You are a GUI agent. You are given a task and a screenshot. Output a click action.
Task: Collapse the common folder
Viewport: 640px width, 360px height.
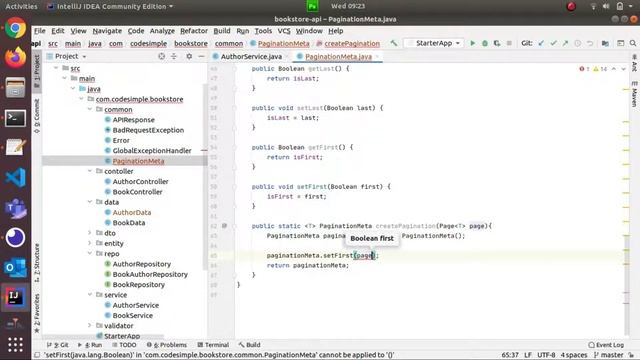point(90,109)
